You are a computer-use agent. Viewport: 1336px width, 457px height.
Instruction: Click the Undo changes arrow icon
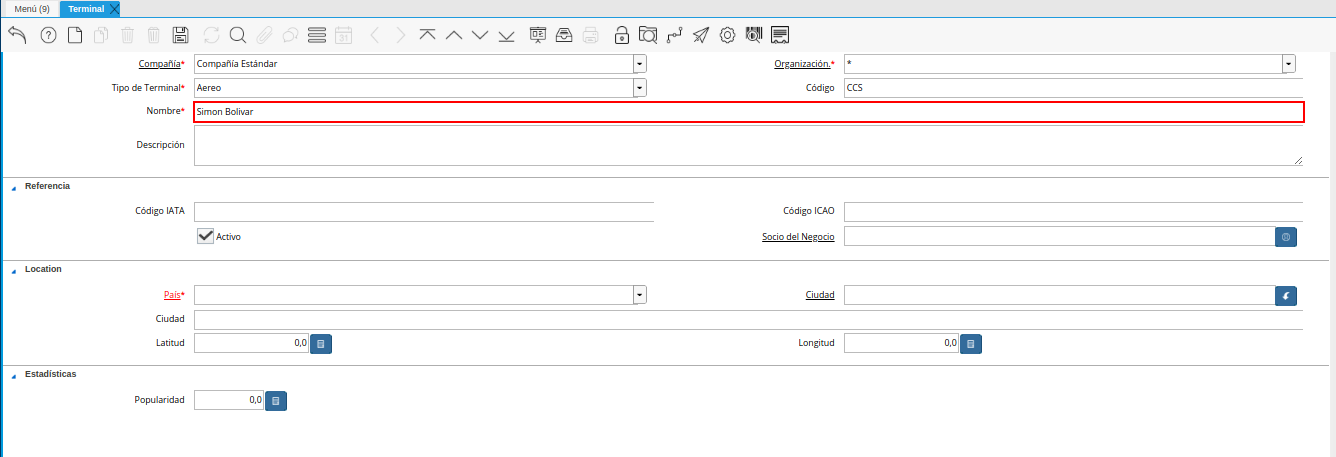click(x=17, y=35)
